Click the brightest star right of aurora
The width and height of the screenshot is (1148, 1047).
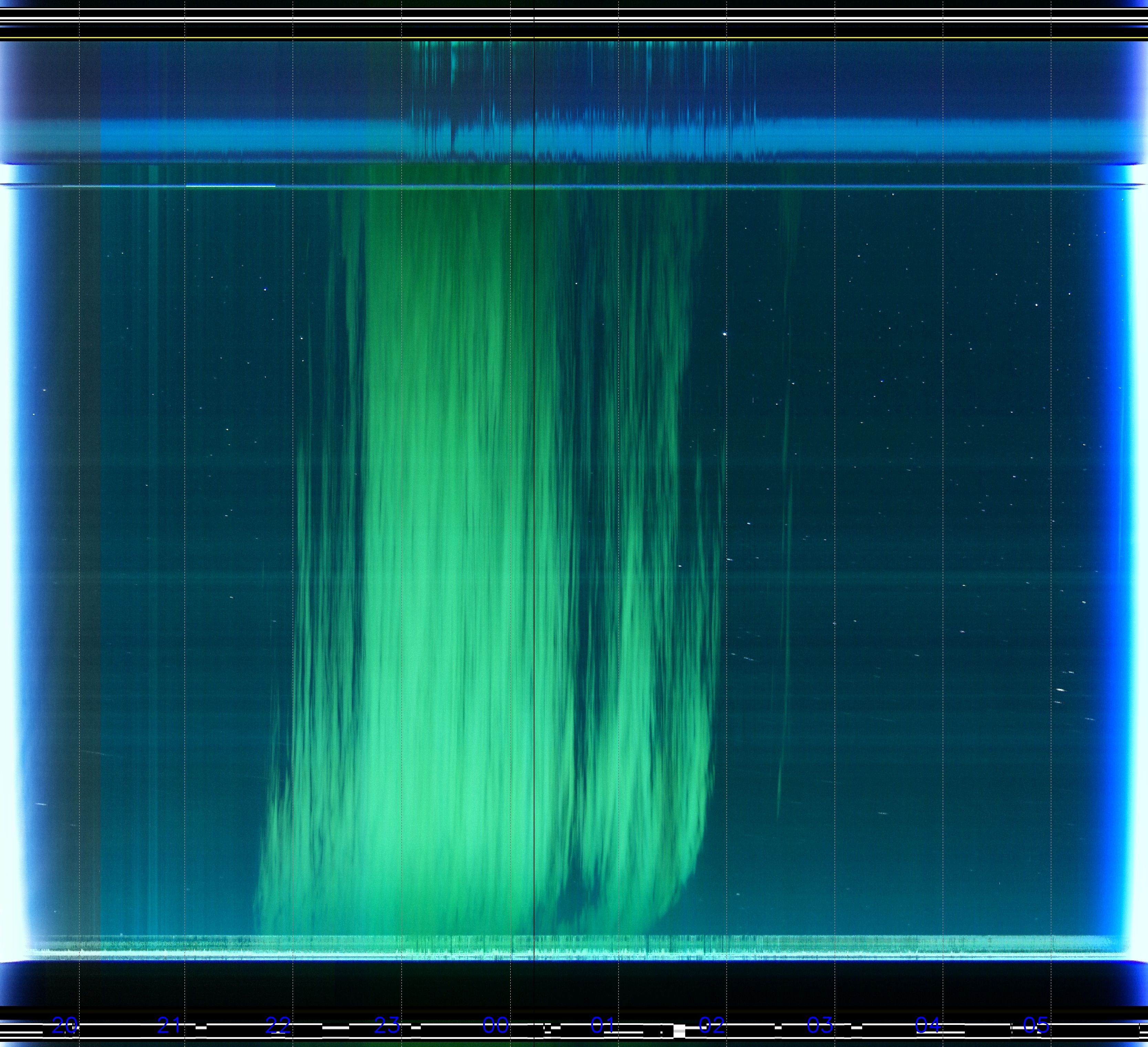click(x=724, y=334)
